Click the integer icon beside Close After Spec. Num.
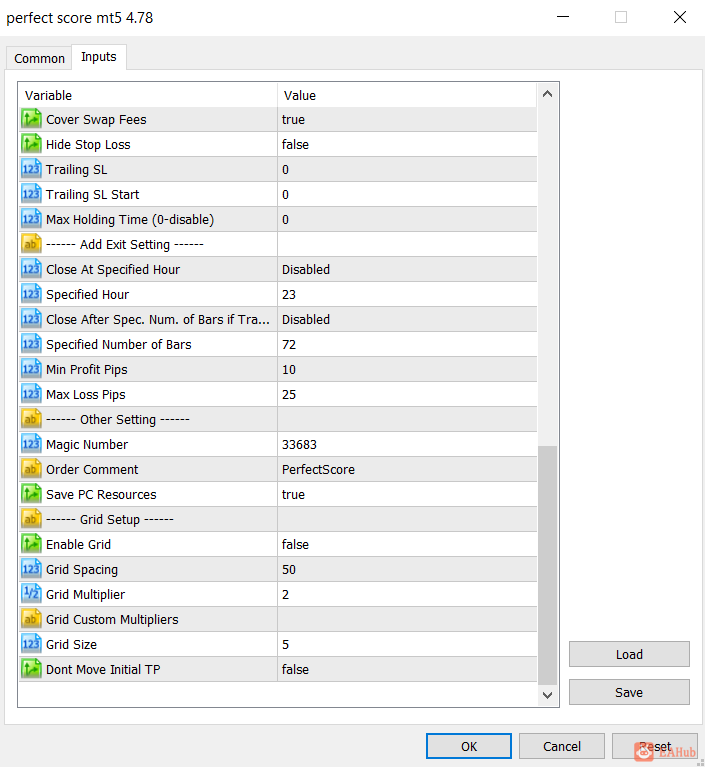The height and width of the screenshot is (767, 705). [x=31, y=319]
